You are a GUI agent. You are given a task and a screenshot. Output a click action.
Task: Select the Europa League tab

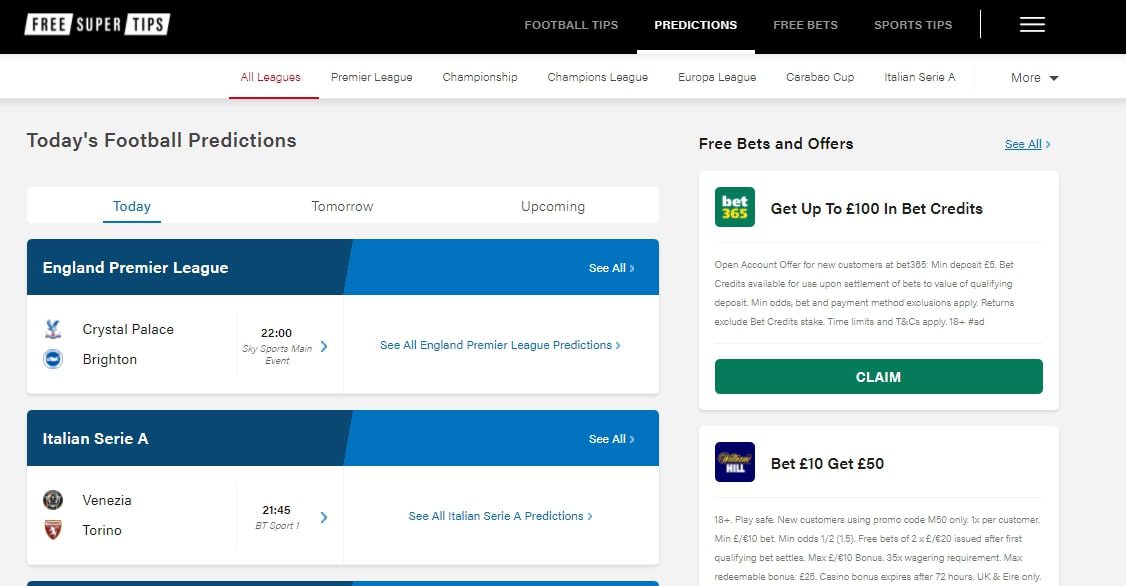tap(717, 77)
